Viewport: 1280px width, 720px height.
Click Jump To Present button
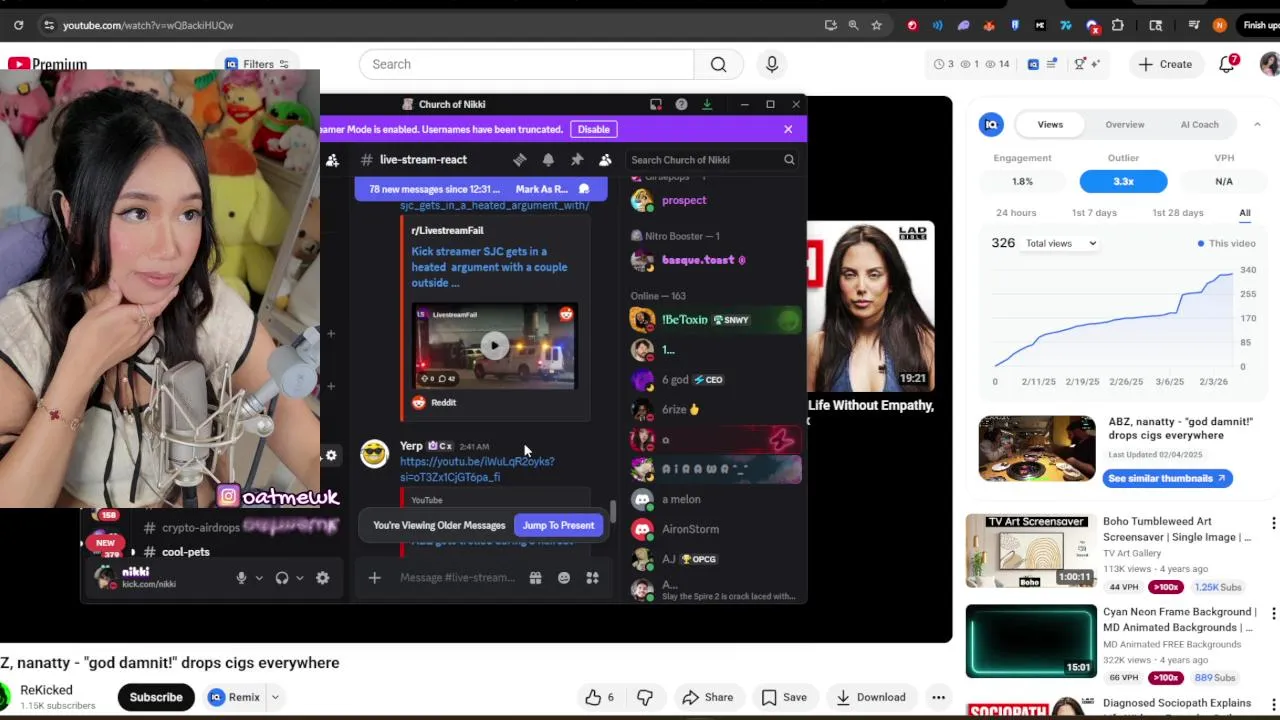pyautogui.click(x=558, y=525)
